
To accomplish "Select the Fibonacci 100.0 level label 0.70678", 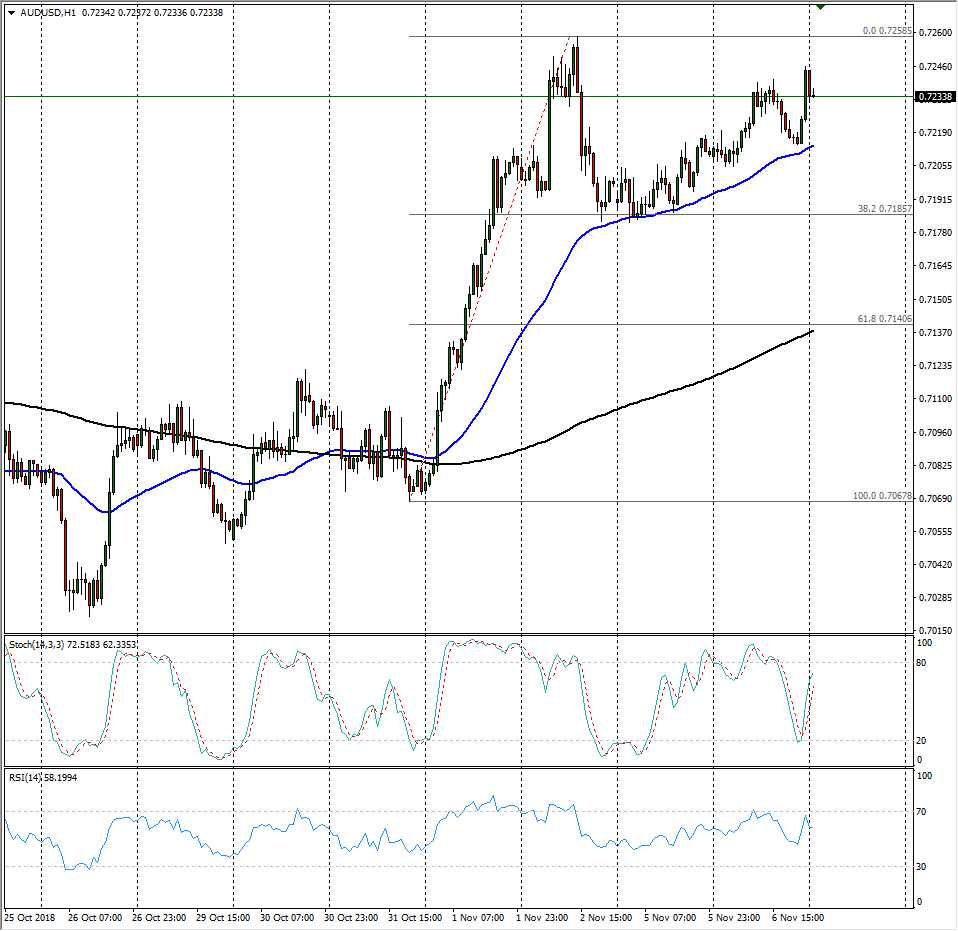I will [881, 496].
